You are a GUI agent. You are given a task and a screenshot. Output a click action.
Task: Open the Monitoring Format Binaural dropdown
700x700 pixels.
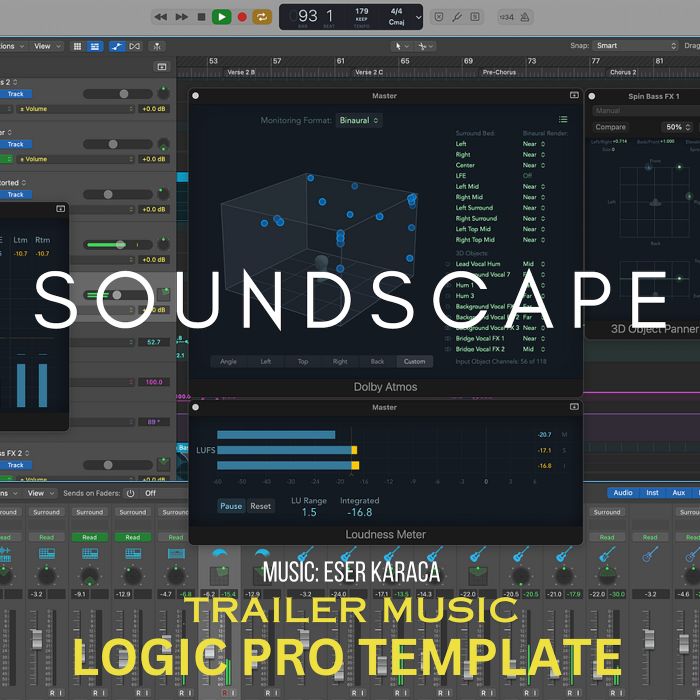tap(359, 121)
